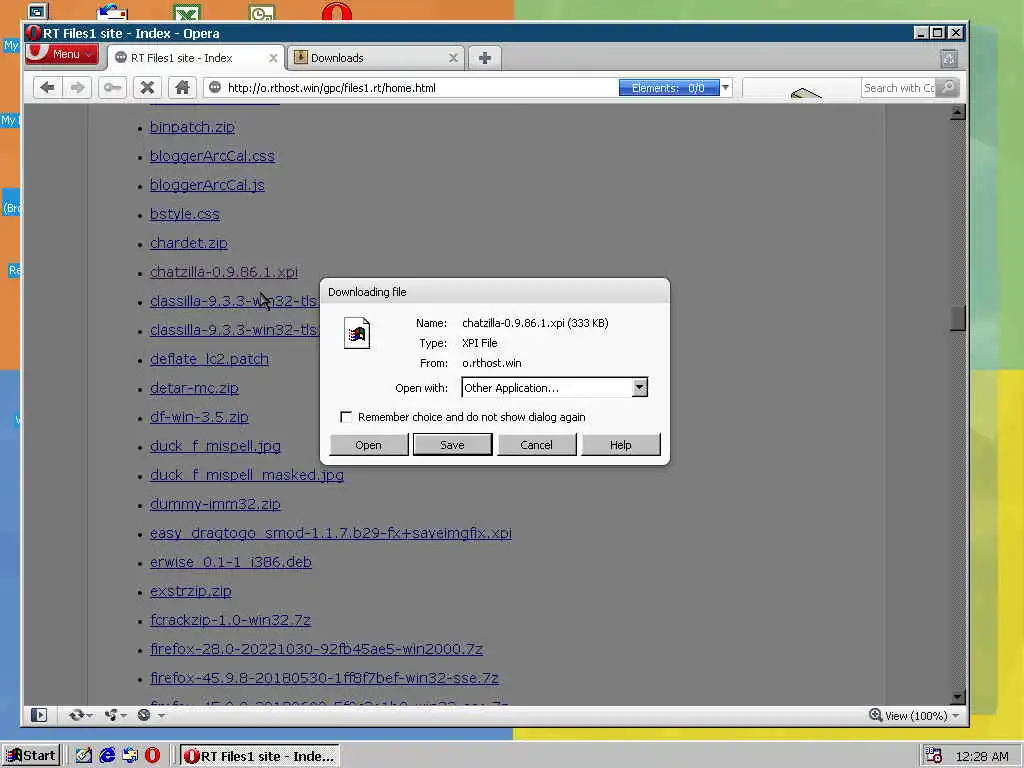Cancel the file download dialog
The height and width of the screenshot is (768, 1024).
click(x=536, y=445)
